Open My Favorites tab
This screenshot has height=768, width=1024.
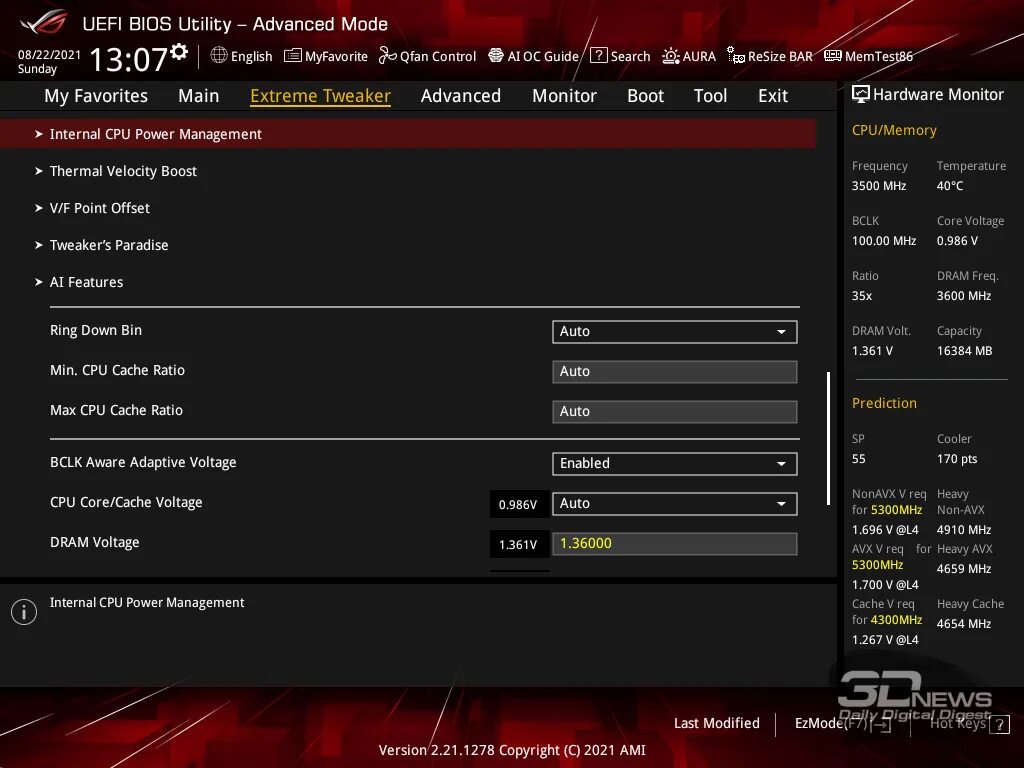tap(96, 96)
